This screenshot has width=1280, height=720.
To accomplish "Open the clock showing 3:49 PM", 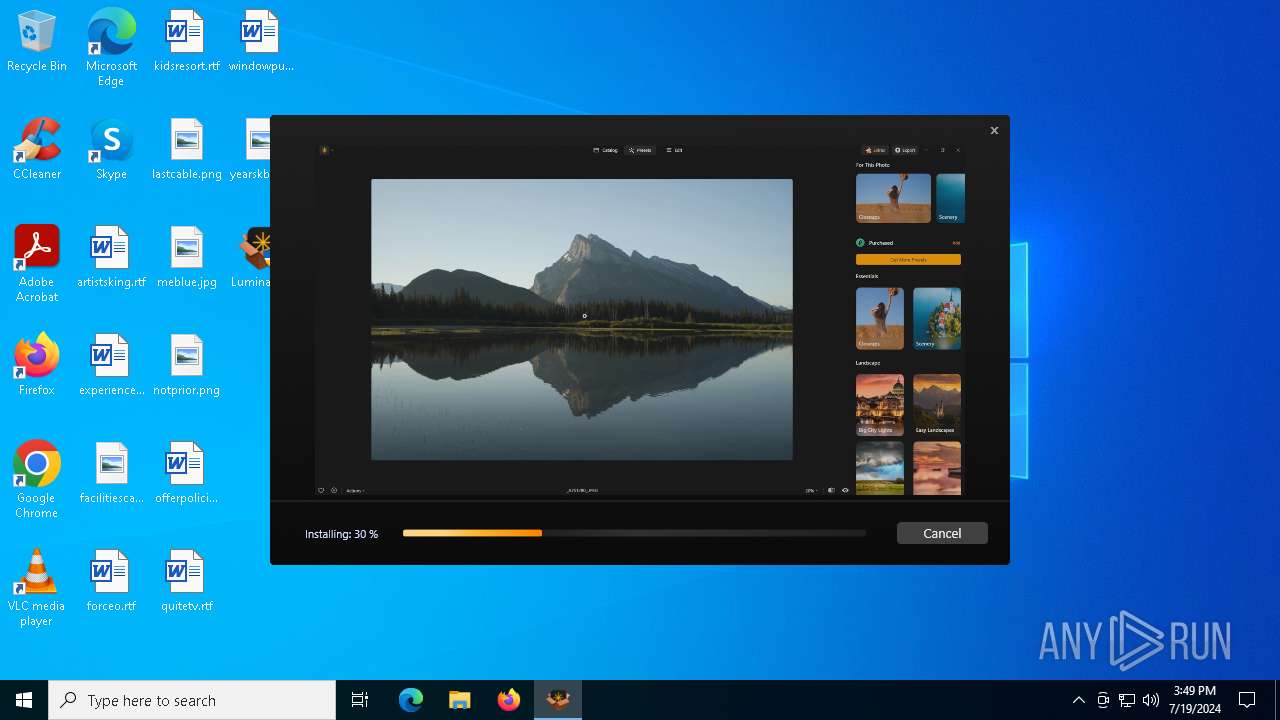I will pos(1195,700).
